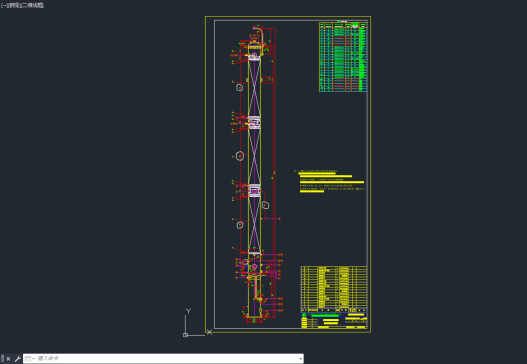This screenshot has height=364, width=527.
Task: Close the command line with the X icon
Action: (8, 359)
